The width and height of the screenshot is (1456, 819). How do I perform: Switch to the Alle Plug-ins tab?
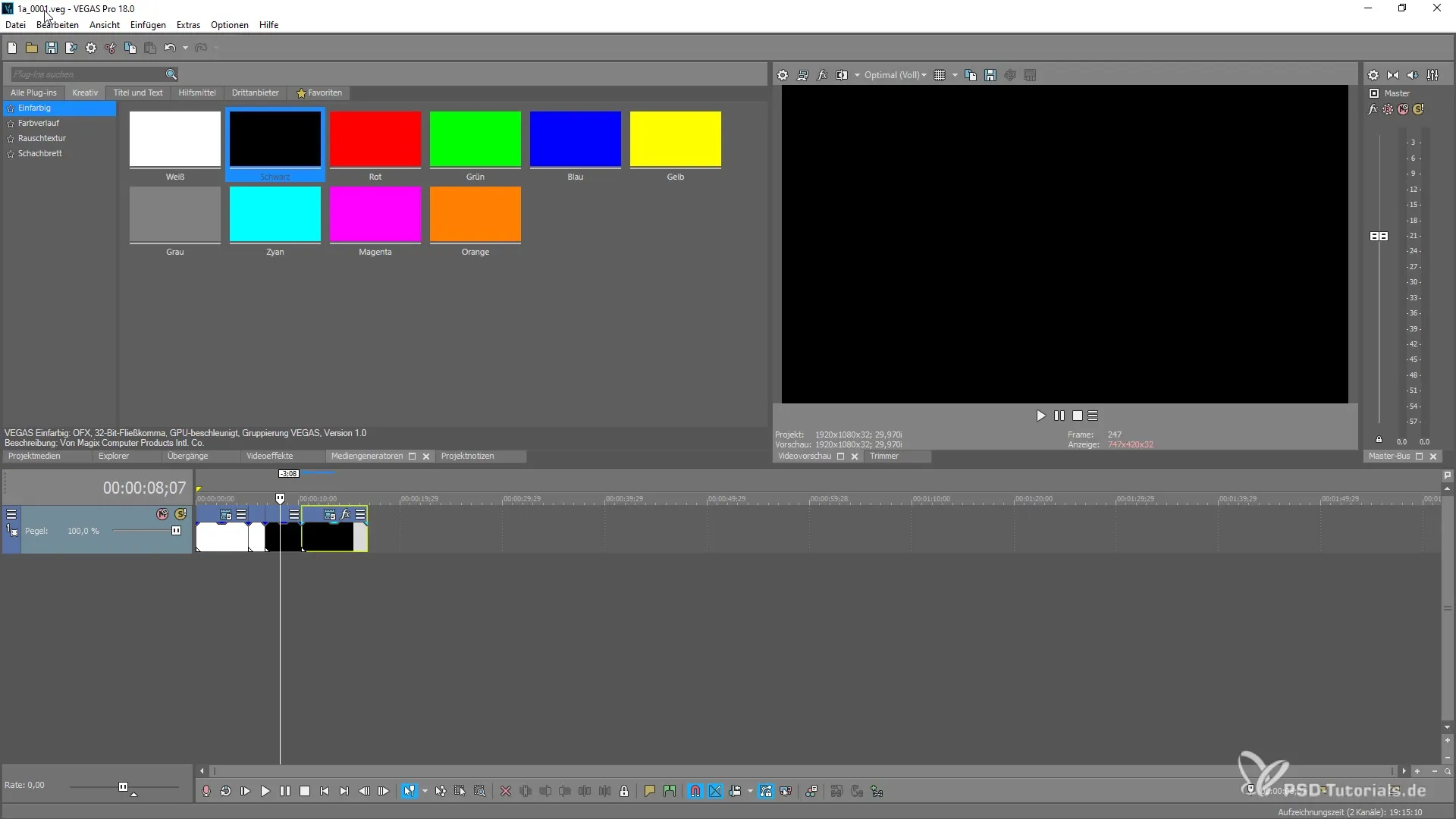click(x=33, y=93)
